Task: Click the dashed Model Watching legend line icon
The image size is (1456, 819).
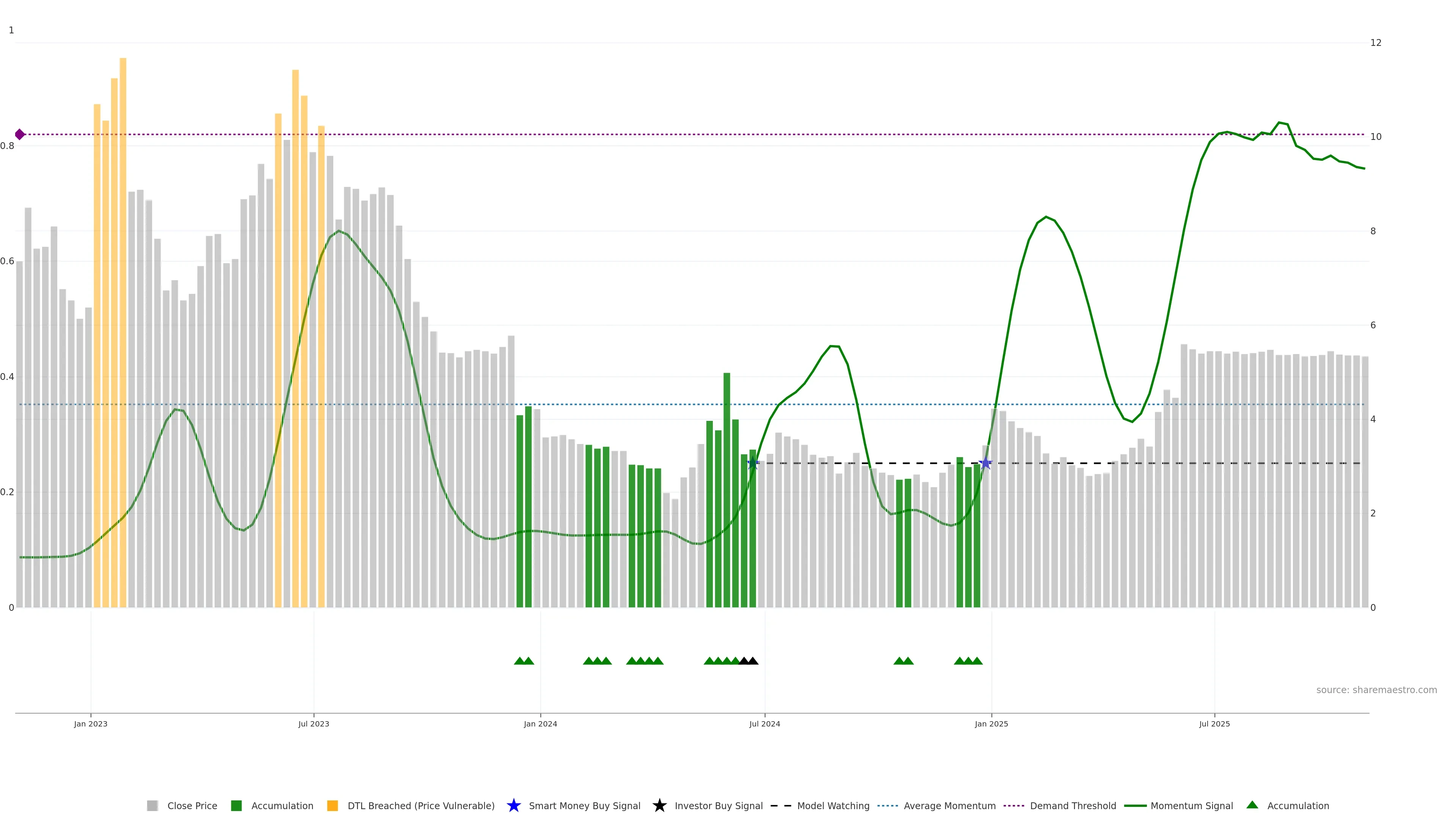Action: (x=781, y=805)
